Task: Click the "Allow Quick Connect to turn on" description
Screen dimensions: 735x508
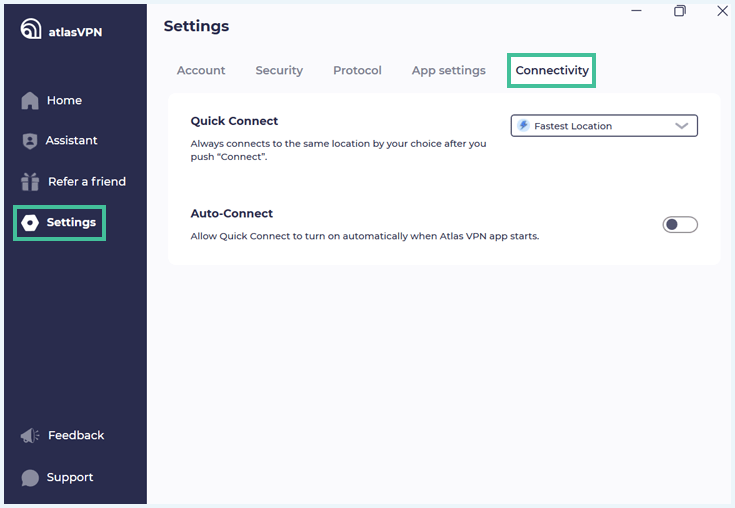Action: tap(365, 236)
